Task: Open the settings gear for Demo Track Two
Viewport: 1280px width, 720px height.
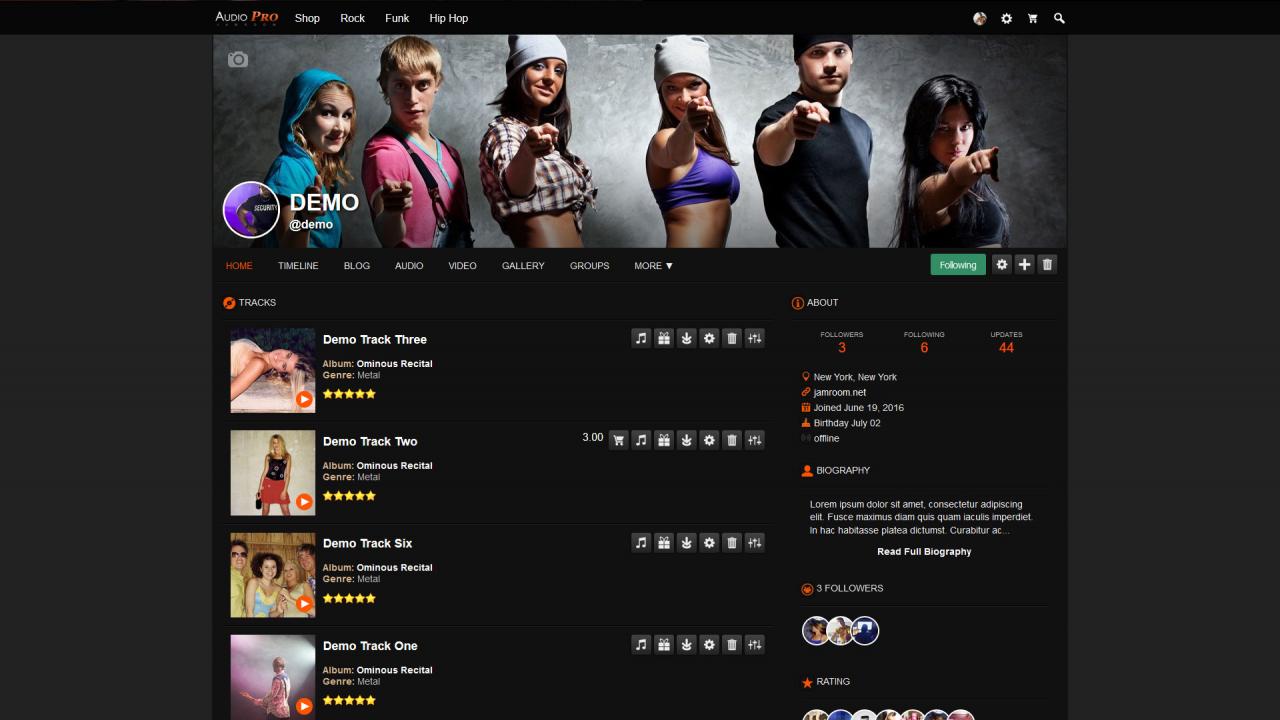Action: pyautogui.click(x=709, y=440)
